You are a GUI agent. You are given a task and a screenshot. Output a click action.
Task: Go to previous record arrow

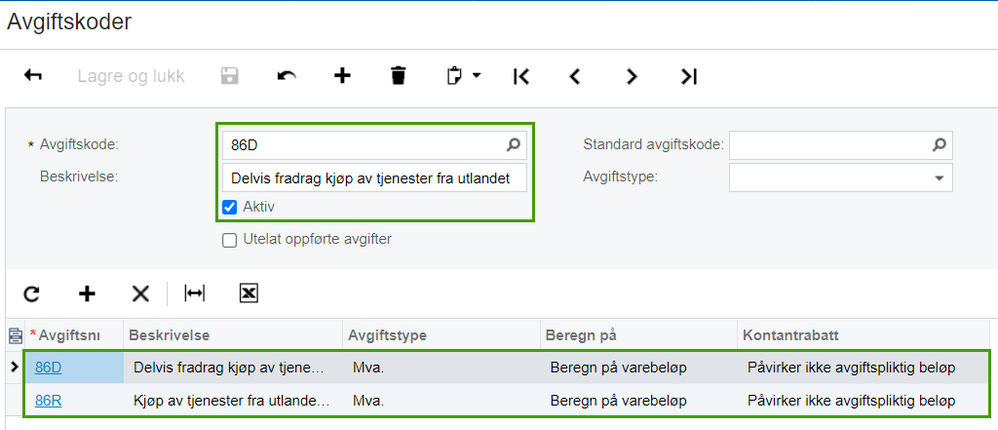(x=575, y=76)
